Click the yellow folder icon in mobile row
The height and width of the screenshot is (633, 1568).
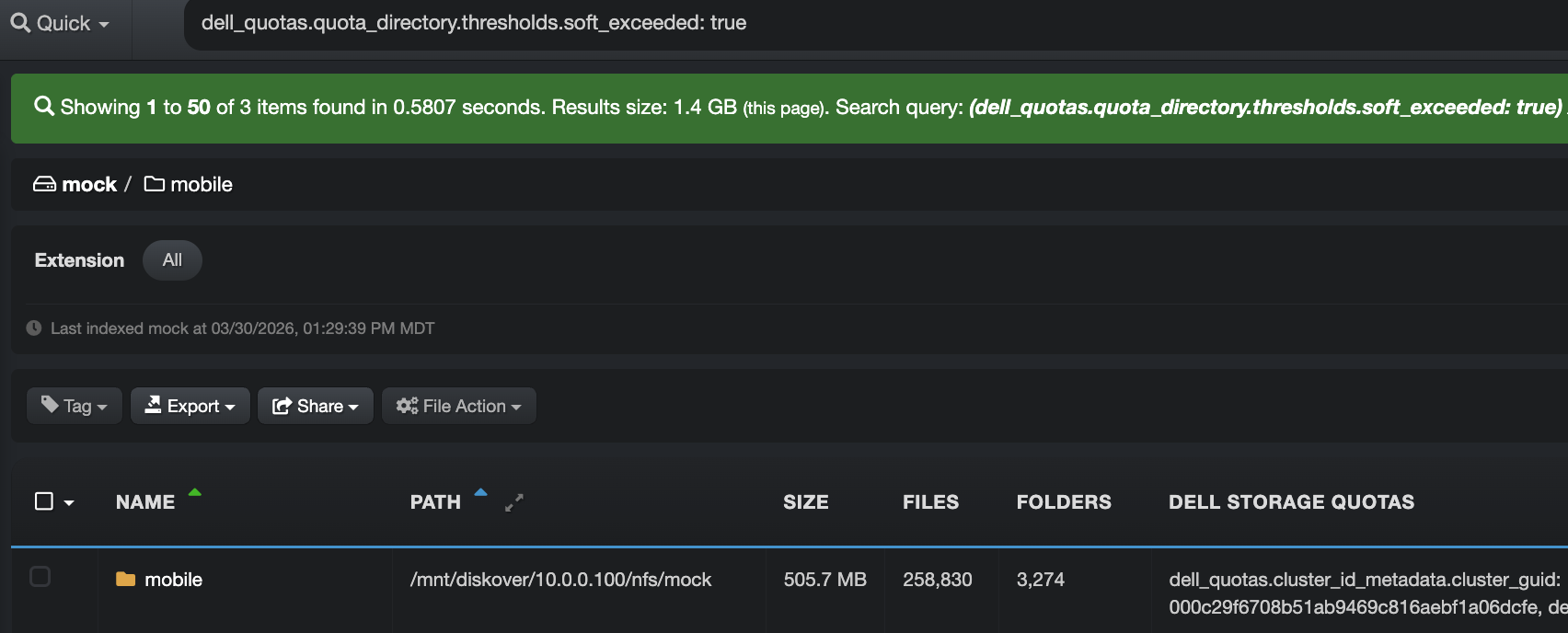(x=126, y=580)
